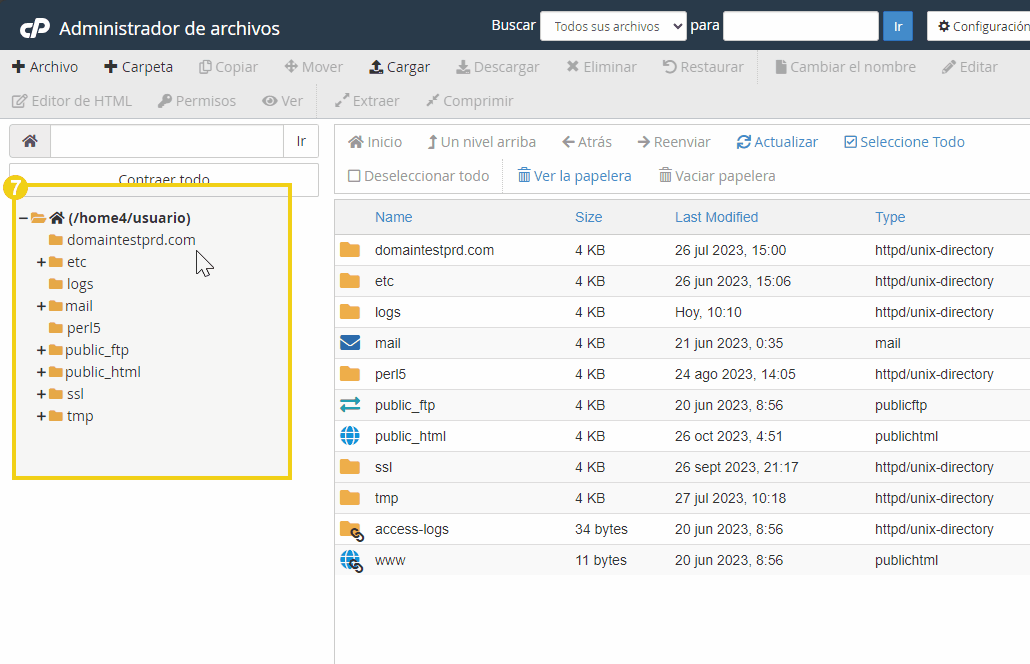Click the Comprimir toolbar button

[469, 101]
